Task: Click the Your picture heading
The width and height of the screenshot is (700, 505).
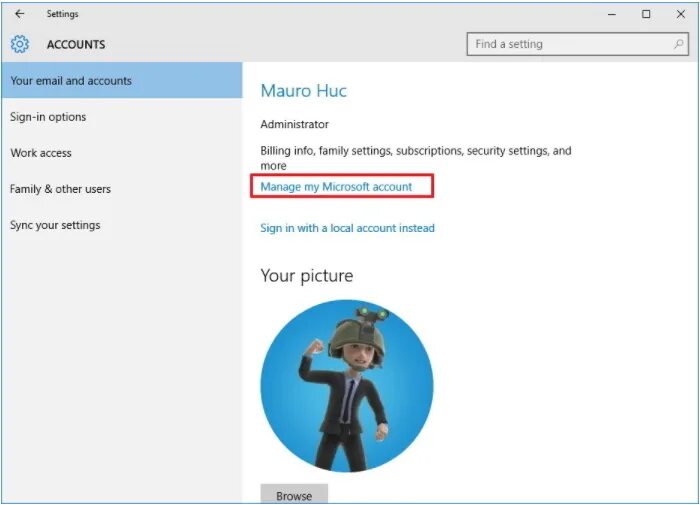Action: [x=307, y=275]
